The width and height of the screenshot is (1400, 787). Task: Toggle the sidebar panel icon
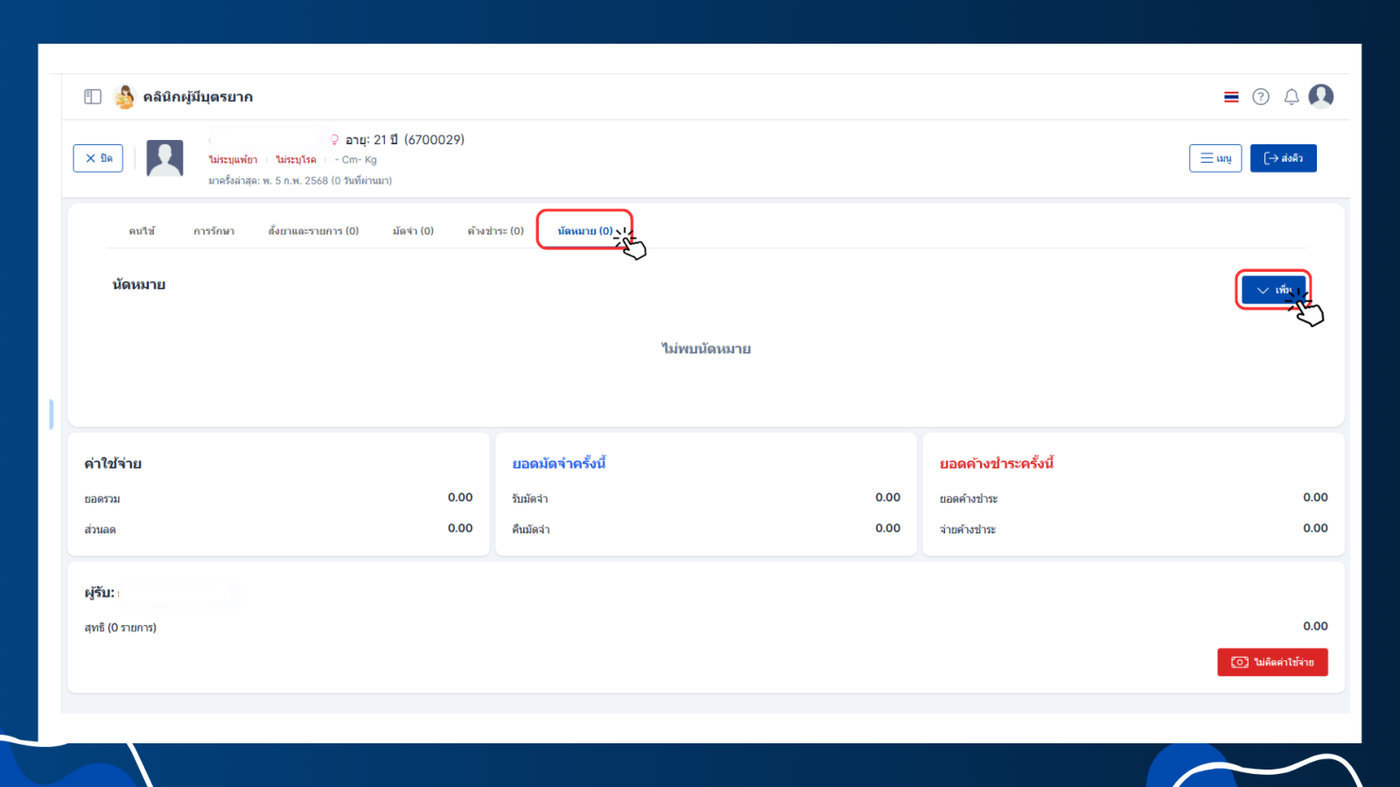click(x=93, y=97)
